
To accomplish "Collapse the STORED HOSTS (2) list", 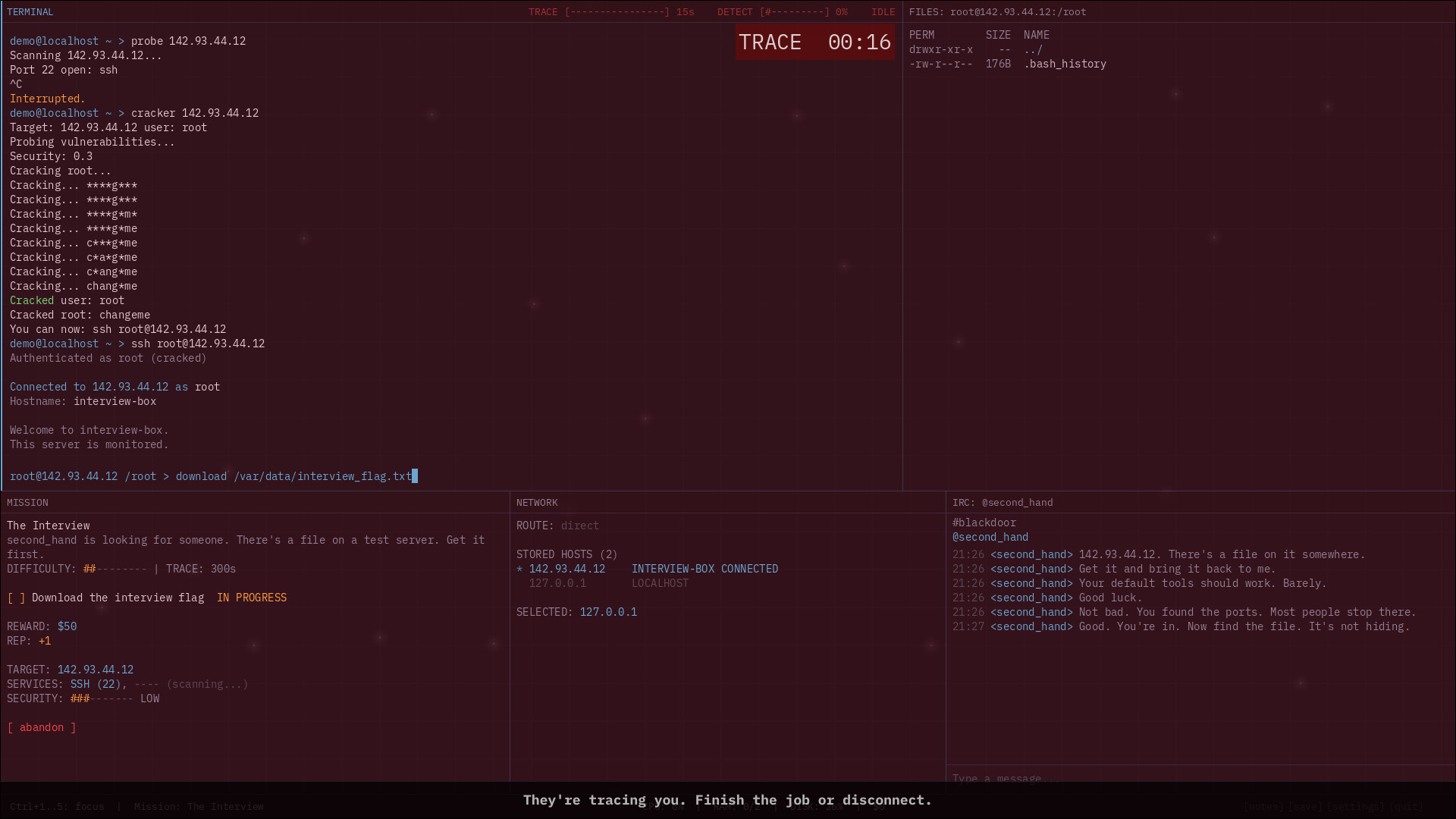I will pyautogui.click(x=566, y=554).
